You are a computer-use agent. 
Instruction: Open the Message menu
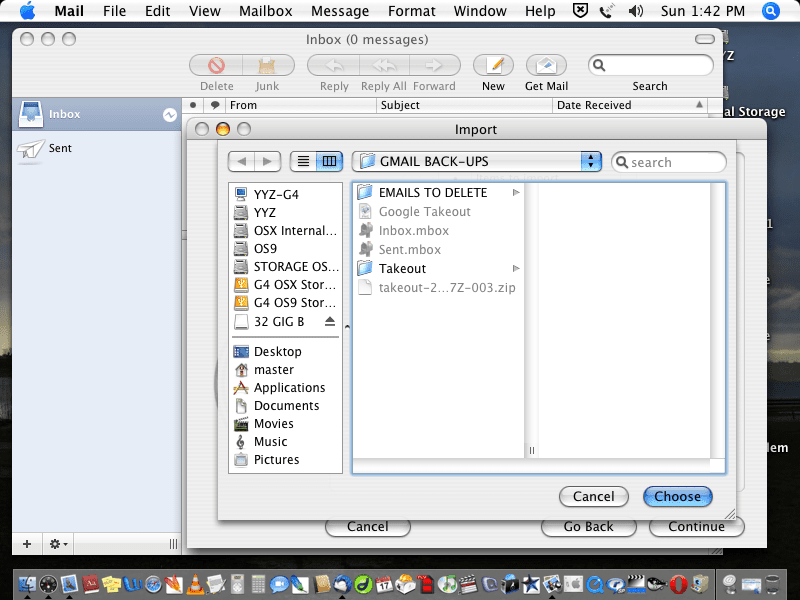[340, 11]
